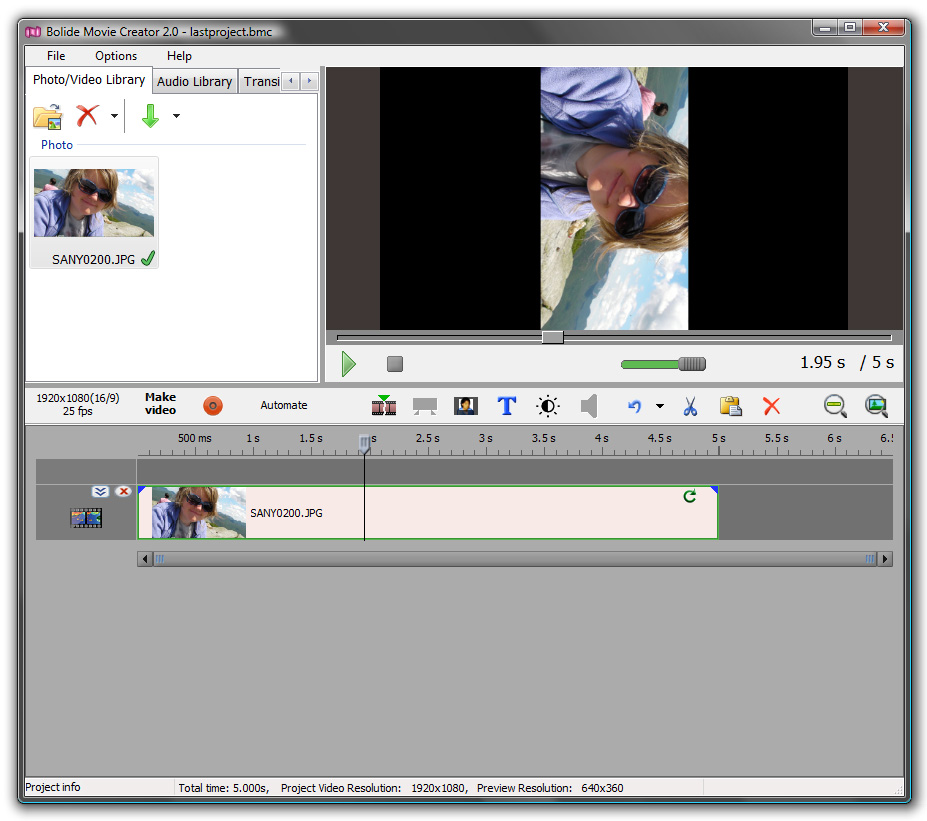927x821 pixels.
Task: Zoom in the timeline with the magnifier icon
Action: pos(876,406)
